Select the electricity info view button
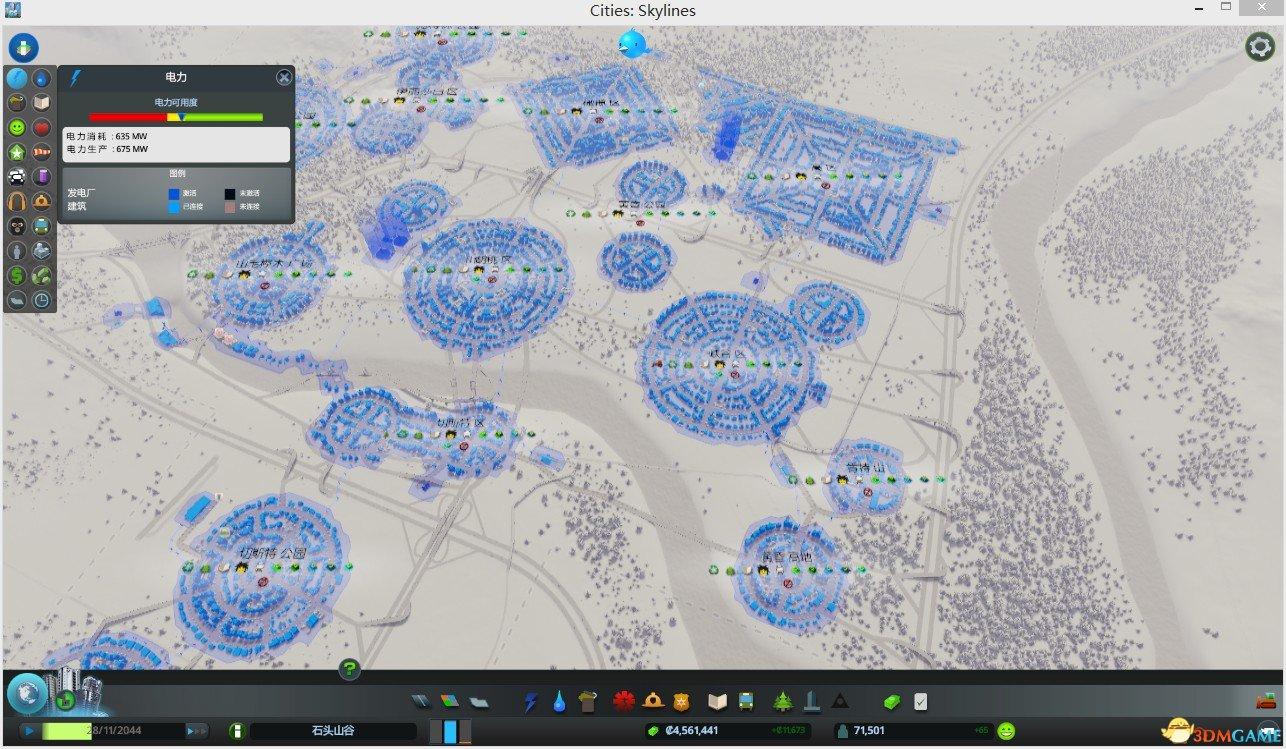Image resolution: width=1286 pixels, height=749 pixels. click(17, 78)
